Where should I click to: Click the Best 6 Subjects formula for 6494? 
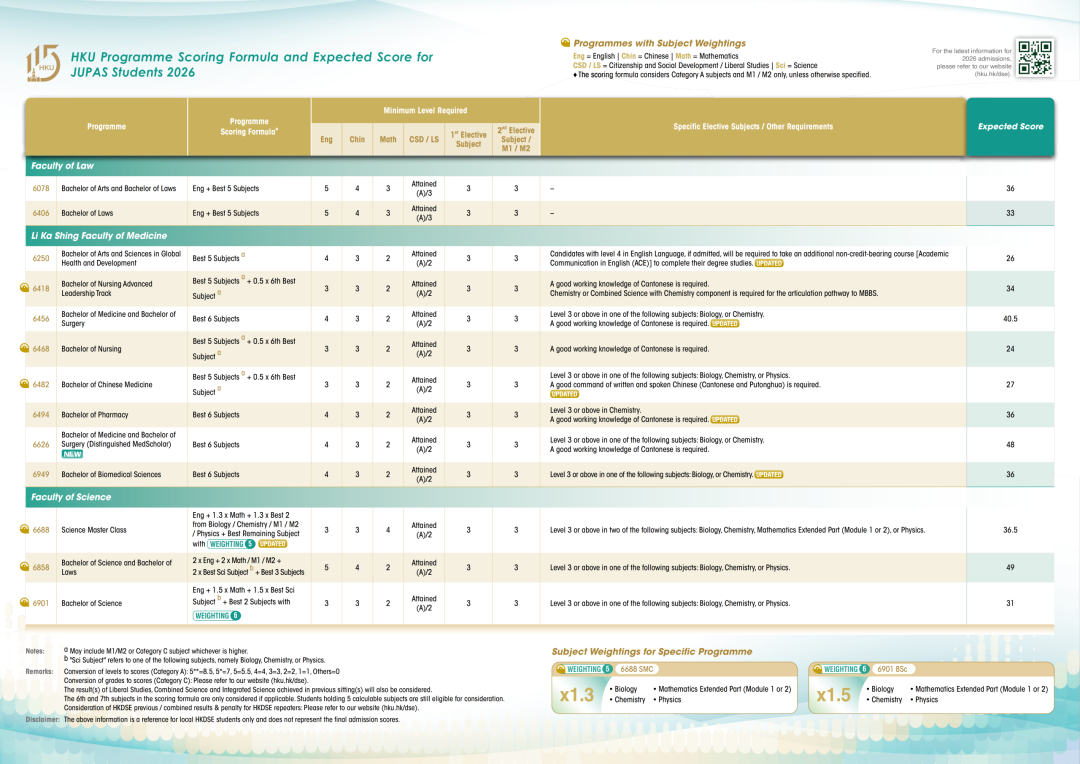point(216,415)
